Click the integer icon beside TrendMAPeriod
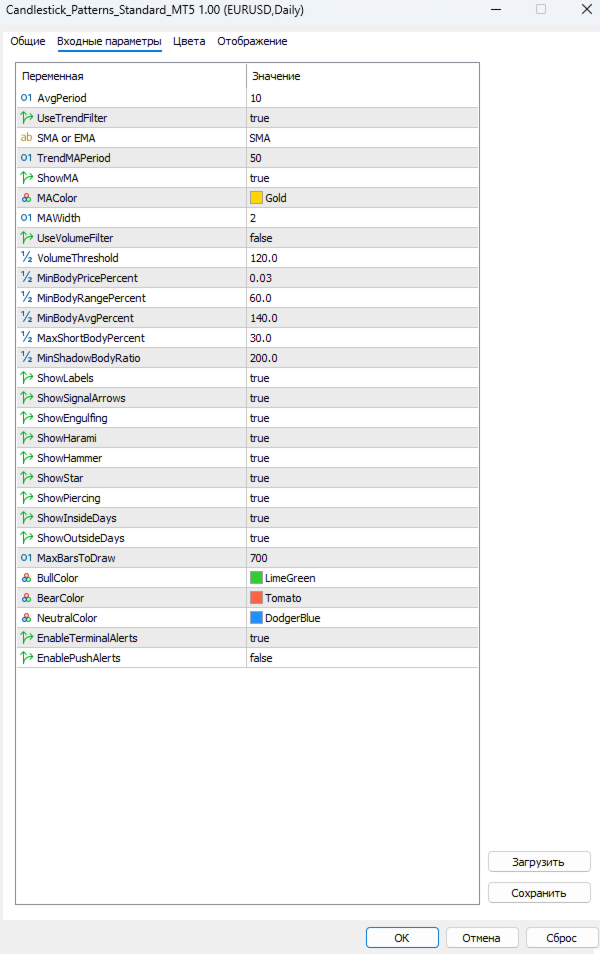This screenshot has height=954, width=600. [26, 158]
